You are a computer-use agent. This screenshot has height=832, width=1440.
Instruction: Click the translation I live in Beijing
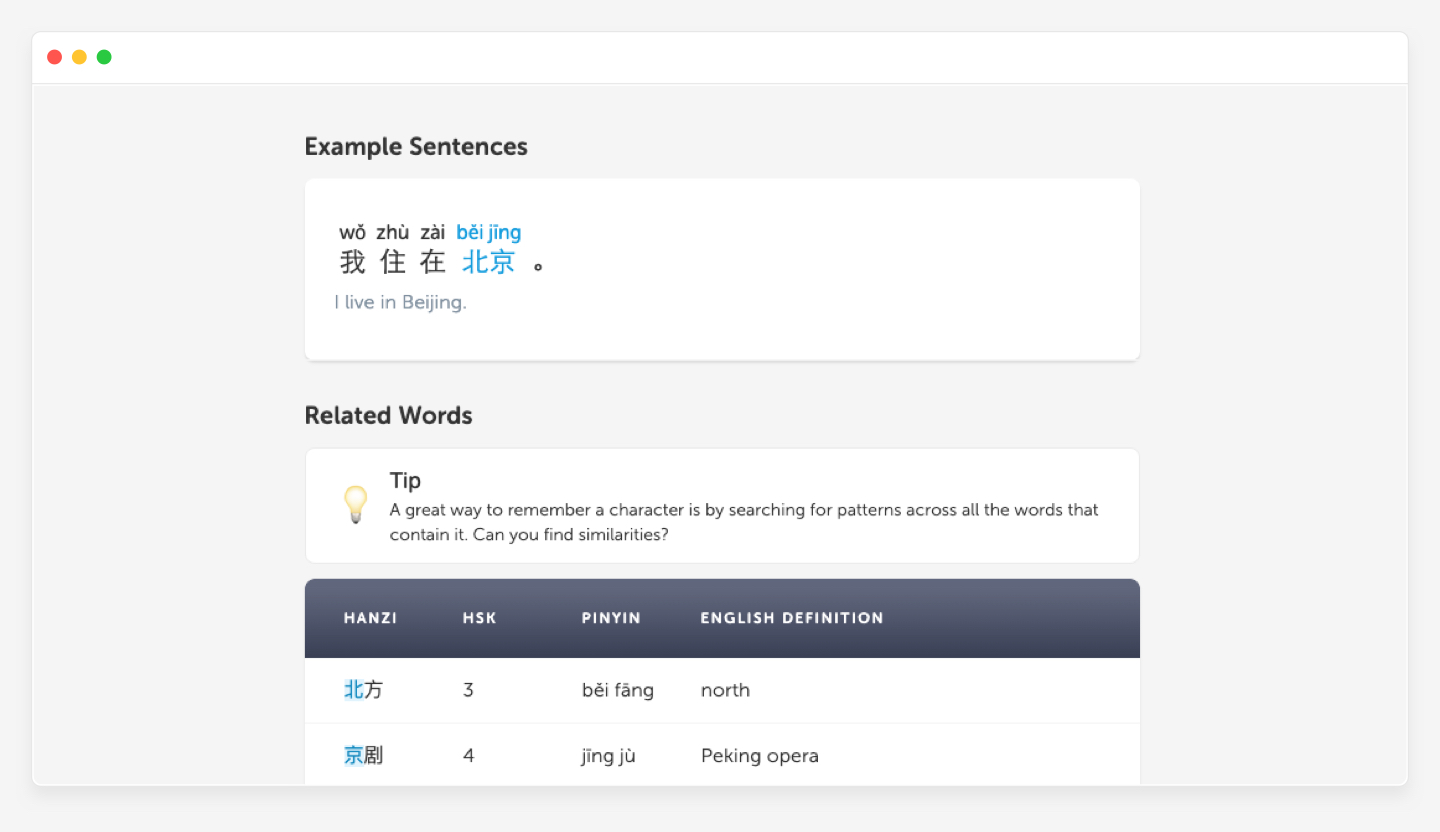pos(400,302)
